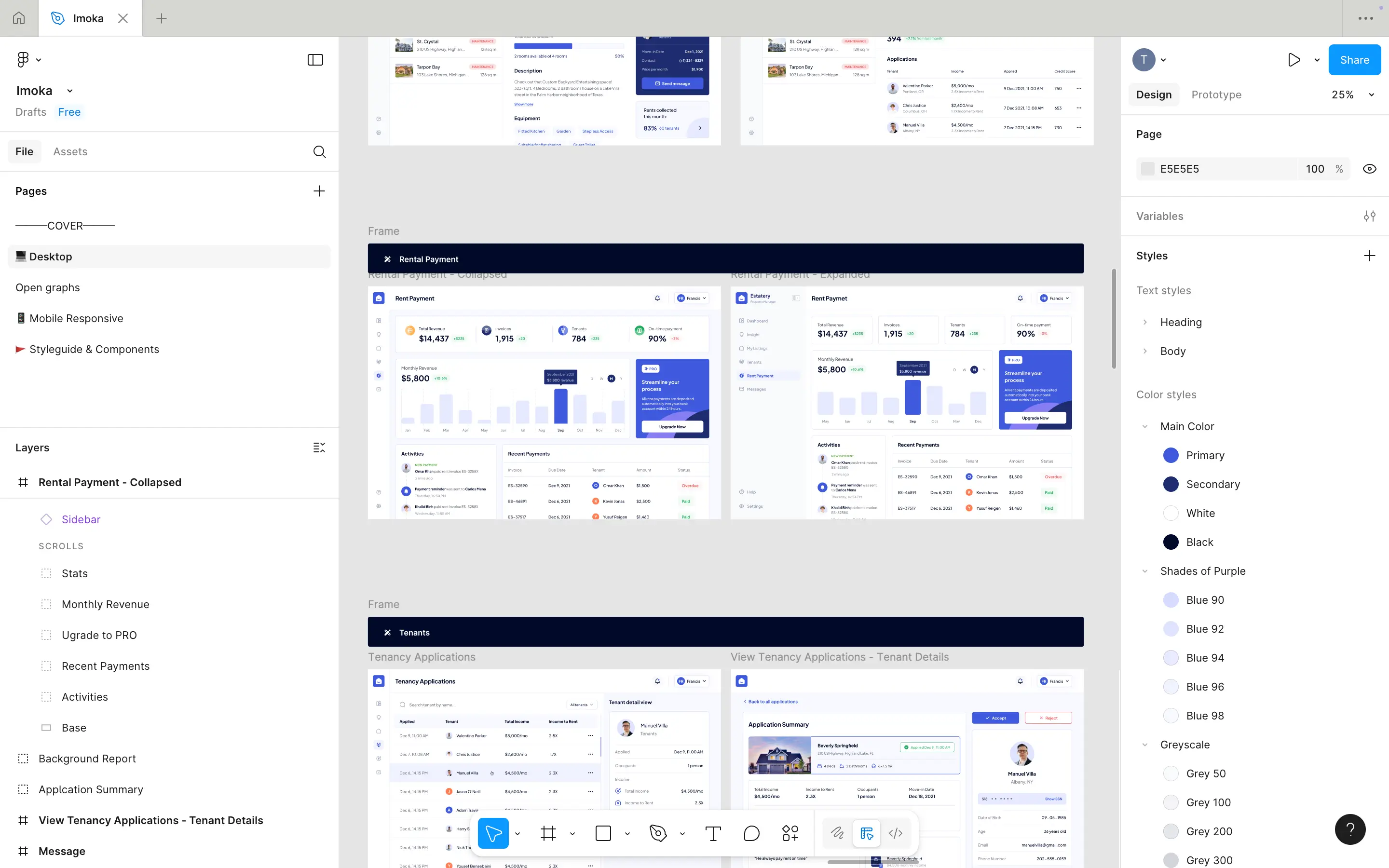
Task: Open the Styleguide & Components page
Action: (94, 350)
